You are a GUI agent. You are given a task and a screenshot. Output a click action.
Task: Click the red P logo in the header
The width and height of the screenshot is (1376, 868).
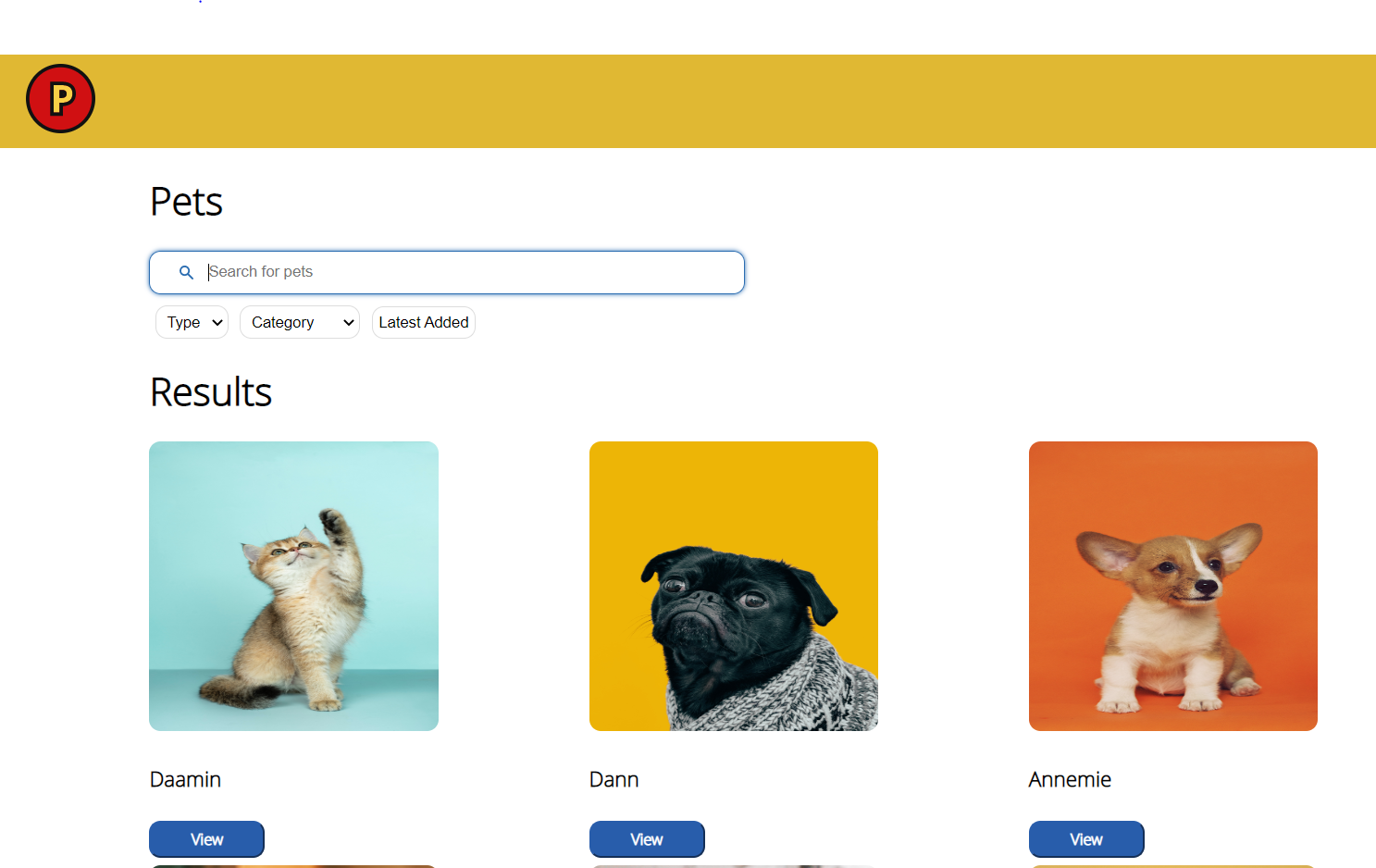click(x=59, y=98)
